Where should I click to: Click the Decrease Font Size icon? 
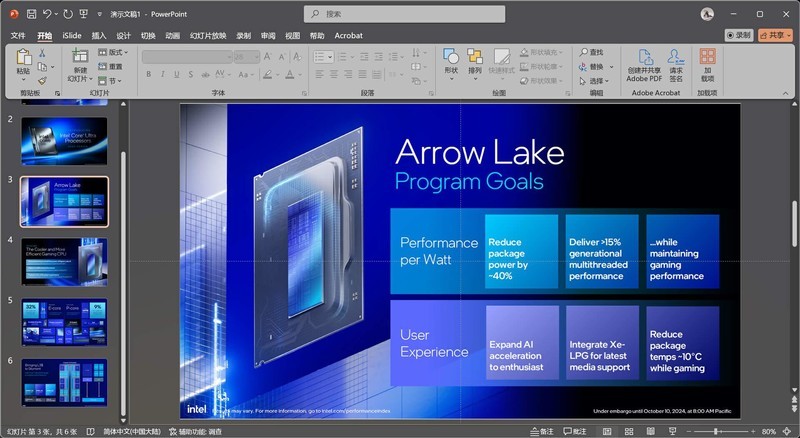click(283, 57)
